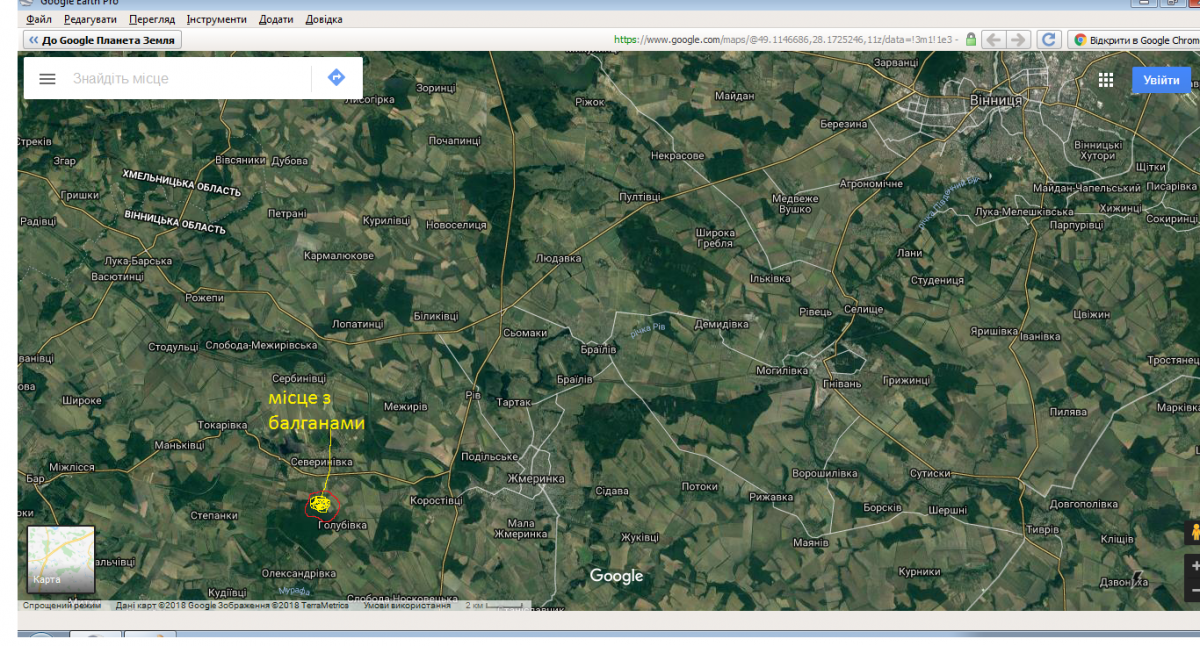Open the Довідка menu
The width and height of the screenshot is (1200, 646).
(x=323, y=19)
